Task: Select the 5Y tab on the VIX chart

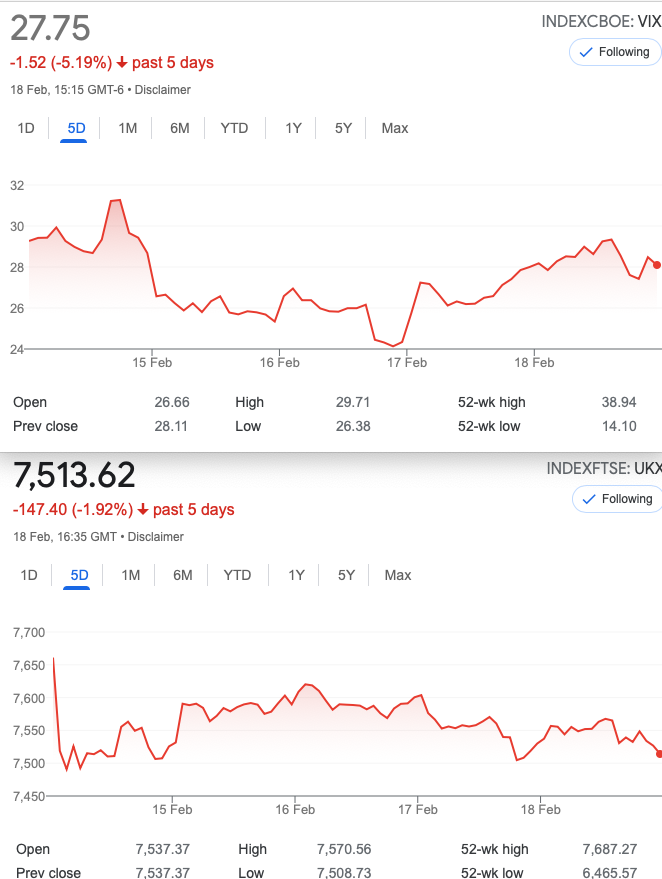Action: point(343,128)
